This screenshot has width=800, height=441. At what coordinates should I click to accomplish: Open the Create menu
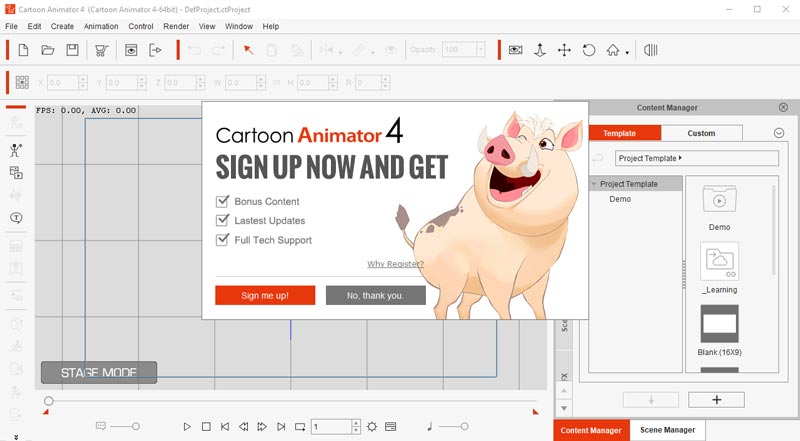[62, 26]
